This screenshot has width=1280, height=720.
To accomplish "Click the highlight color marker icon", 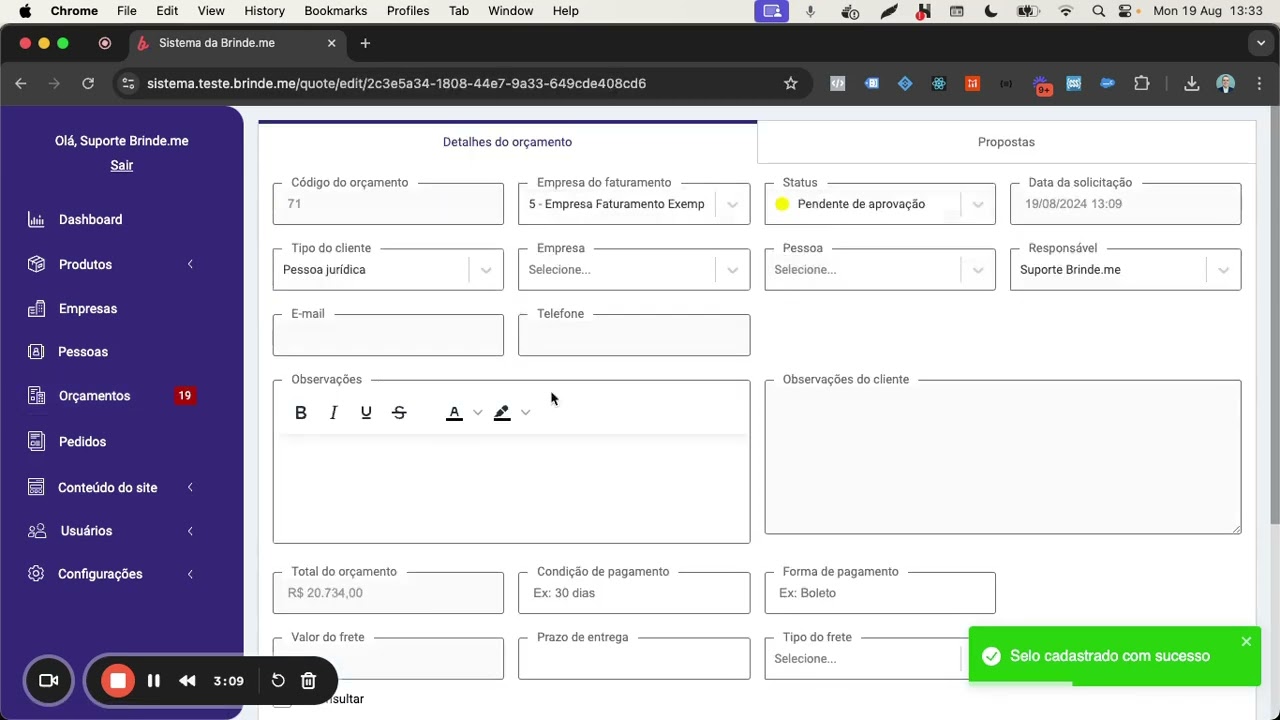I will [502, 413].
